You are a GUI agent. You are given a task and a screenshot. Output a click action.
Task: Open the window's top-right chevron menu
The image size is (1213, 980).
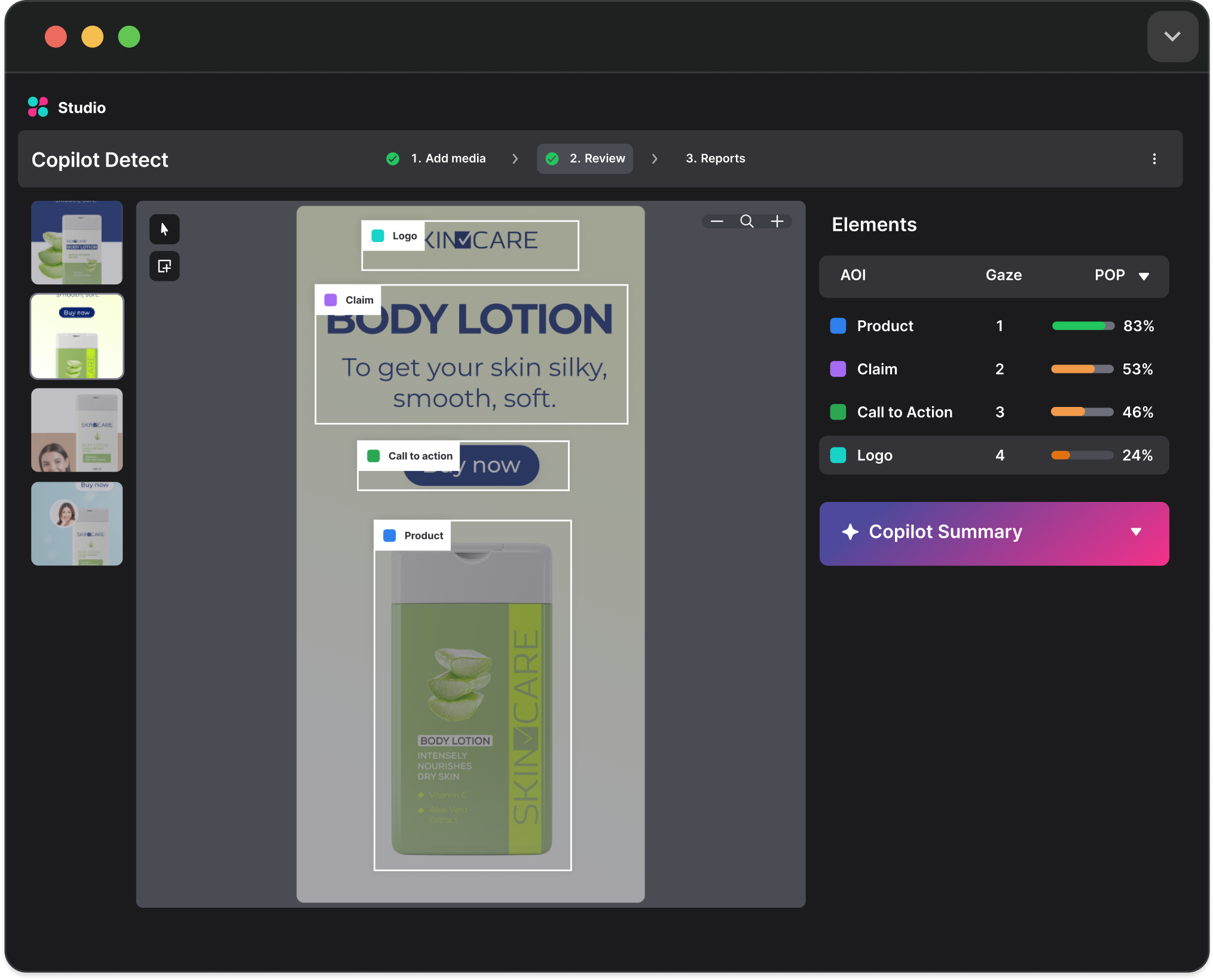click(1172, 36)
